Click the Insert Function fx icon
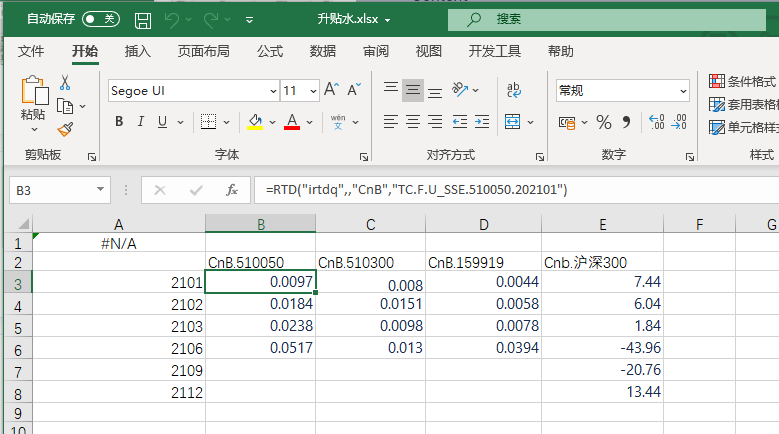Viewport: 779px width, 434px height. coord(232,190)
